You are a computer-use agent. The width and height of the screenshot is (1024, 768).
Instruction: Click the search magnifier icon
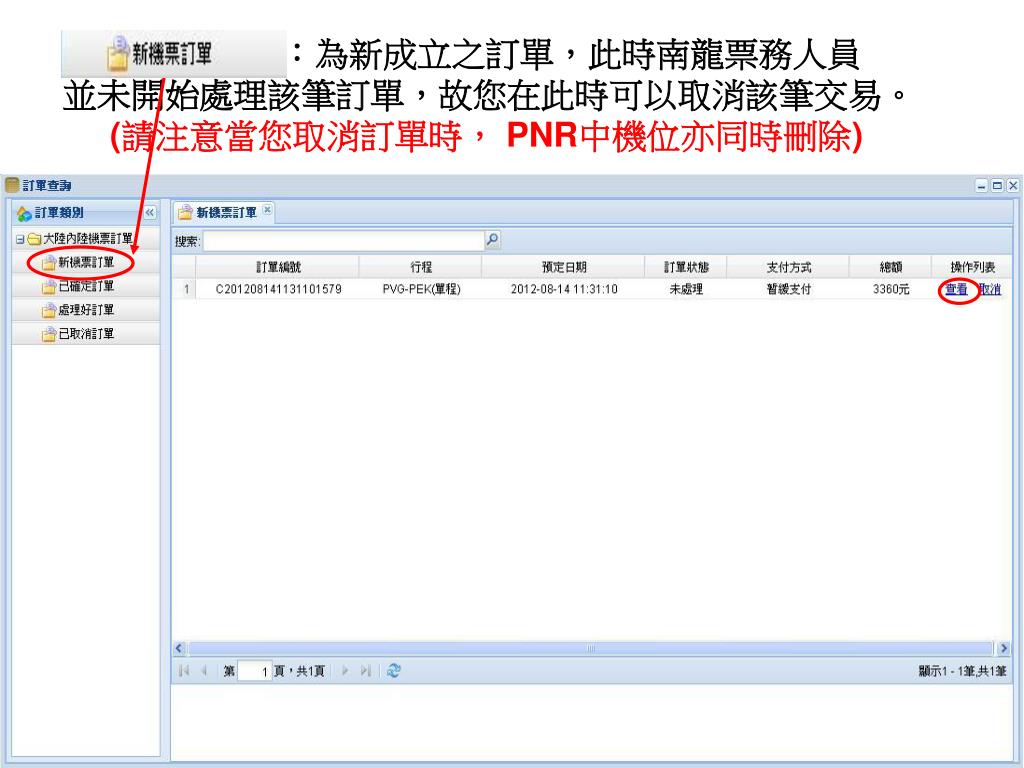(x=492, y=240)
